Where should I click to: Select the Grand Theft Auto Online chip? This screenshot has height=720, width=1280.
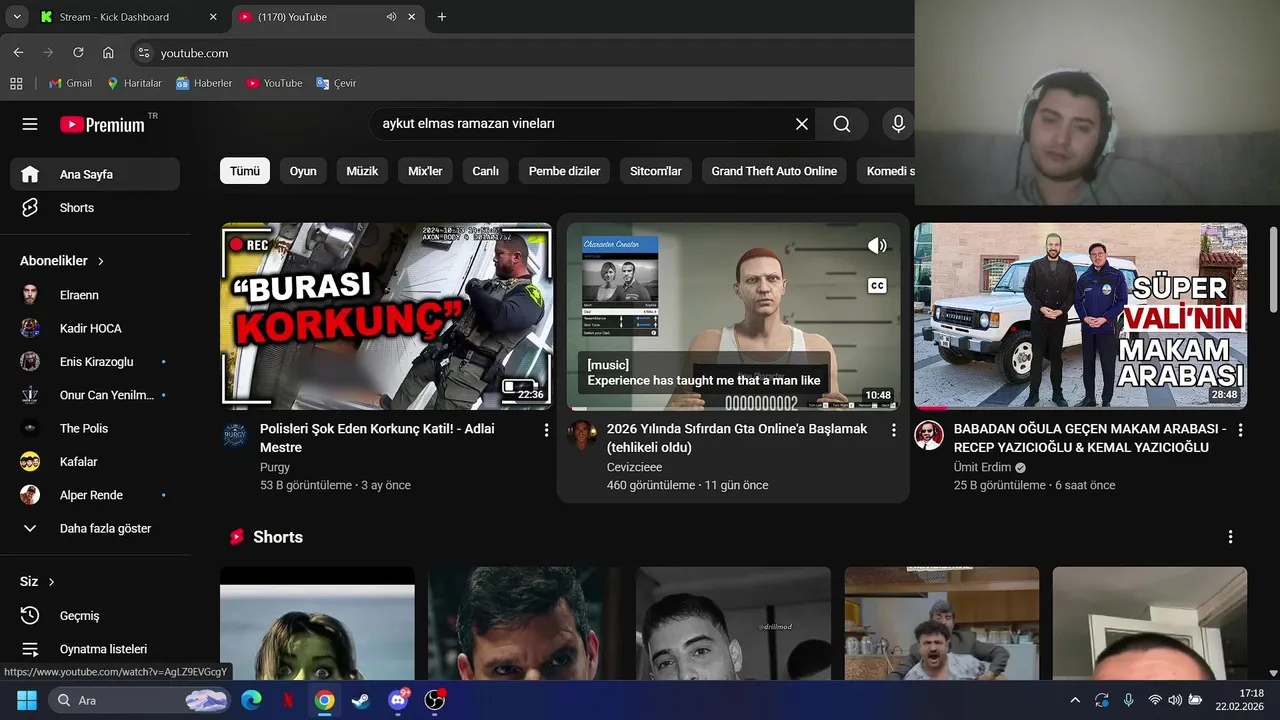point(774,171)
